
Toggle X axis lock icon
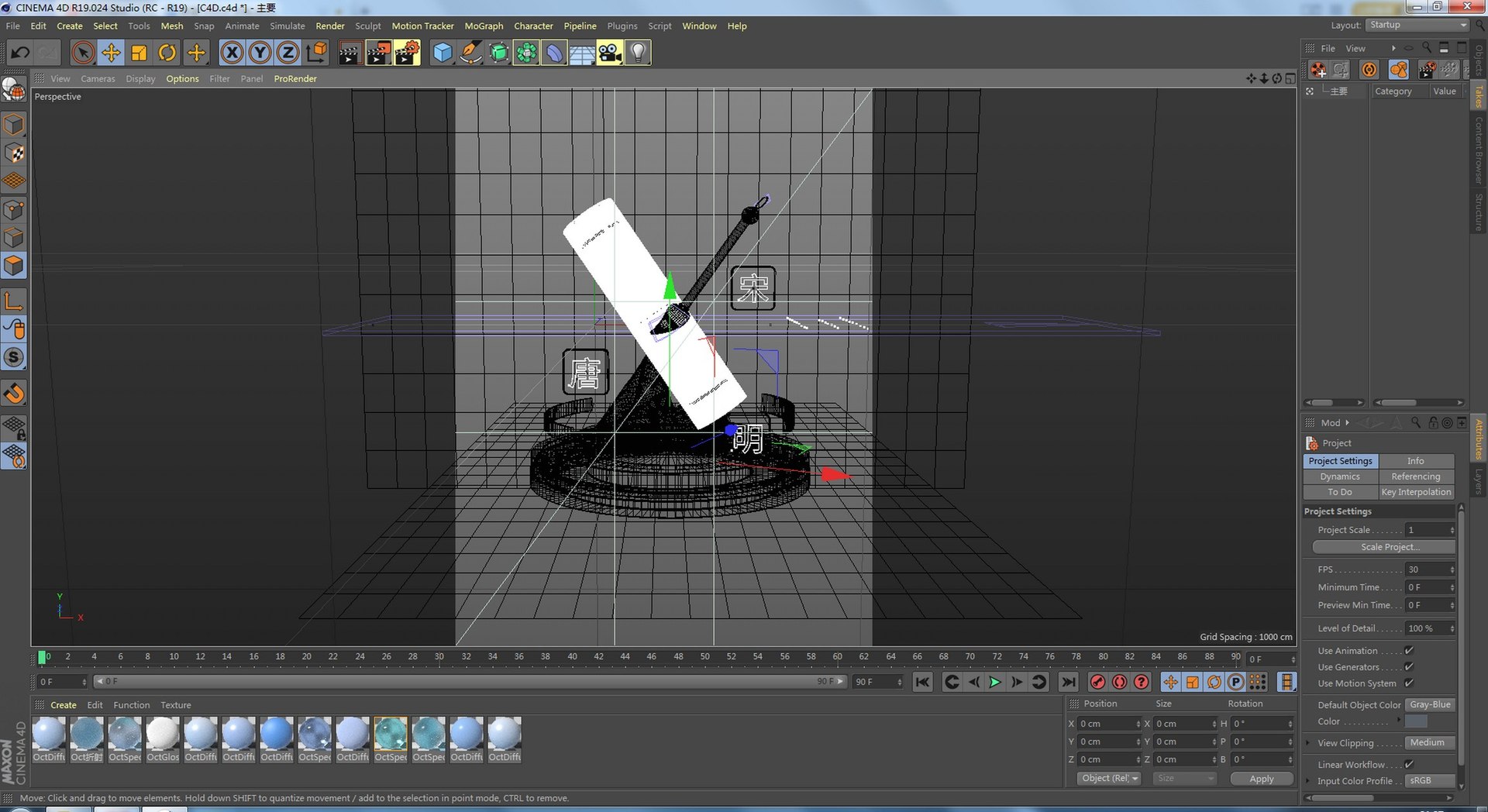pos(232,53)
